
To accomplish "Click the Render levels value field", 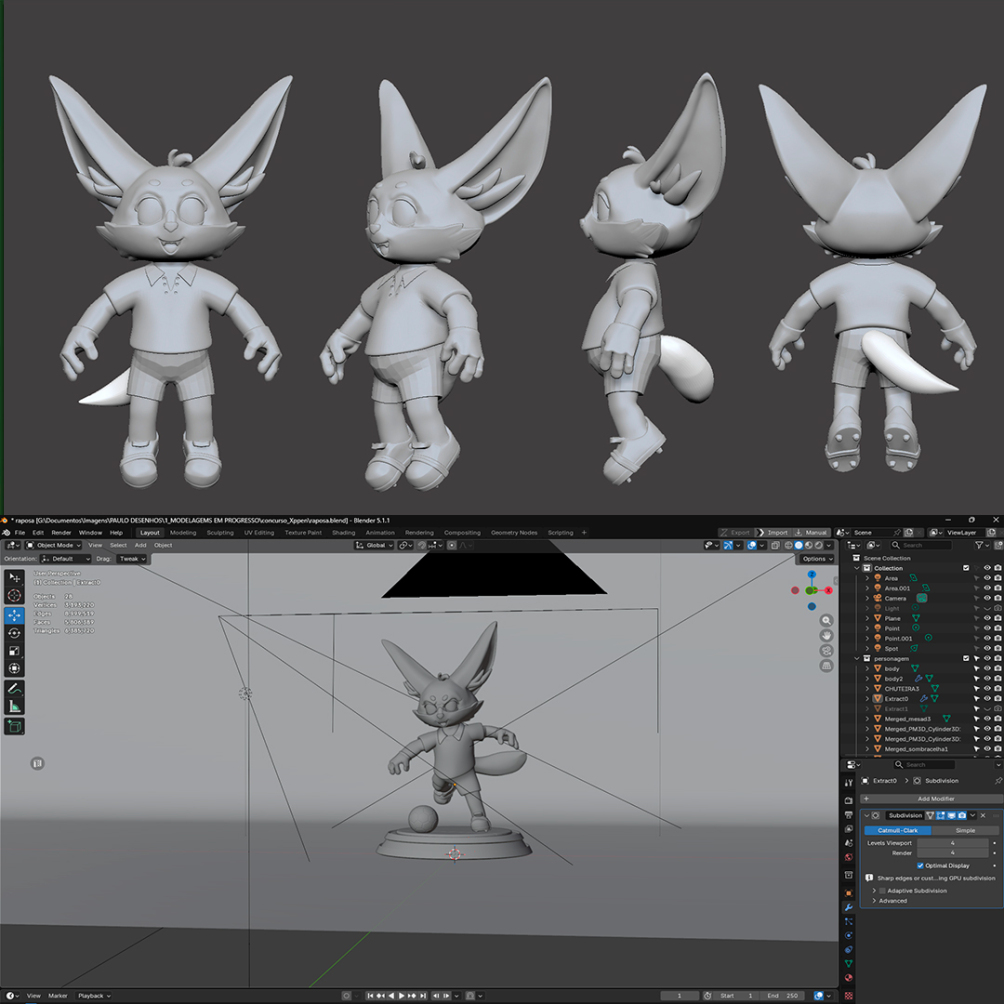I will point(953,853).
